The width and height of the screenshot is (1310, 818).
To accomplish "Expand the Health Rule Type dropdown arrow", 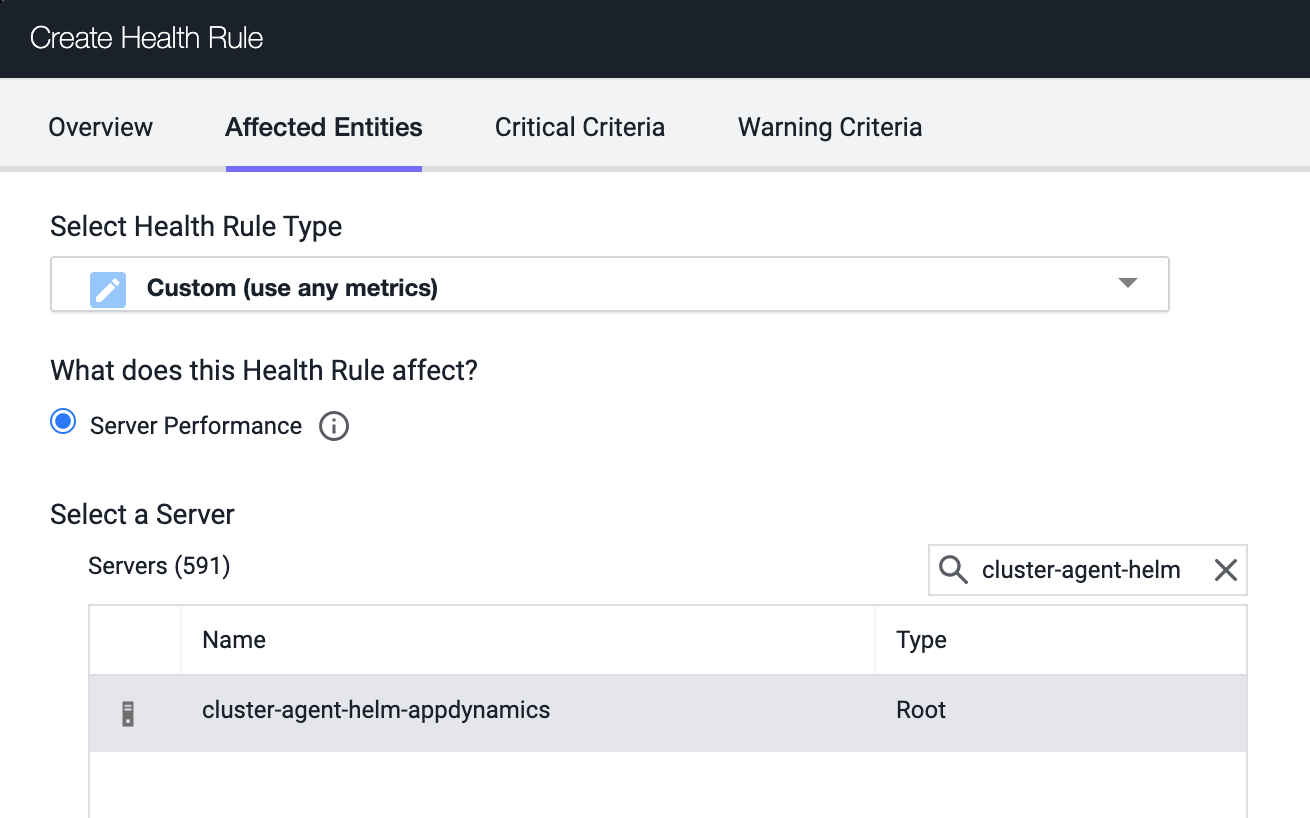I will 1127,283.
